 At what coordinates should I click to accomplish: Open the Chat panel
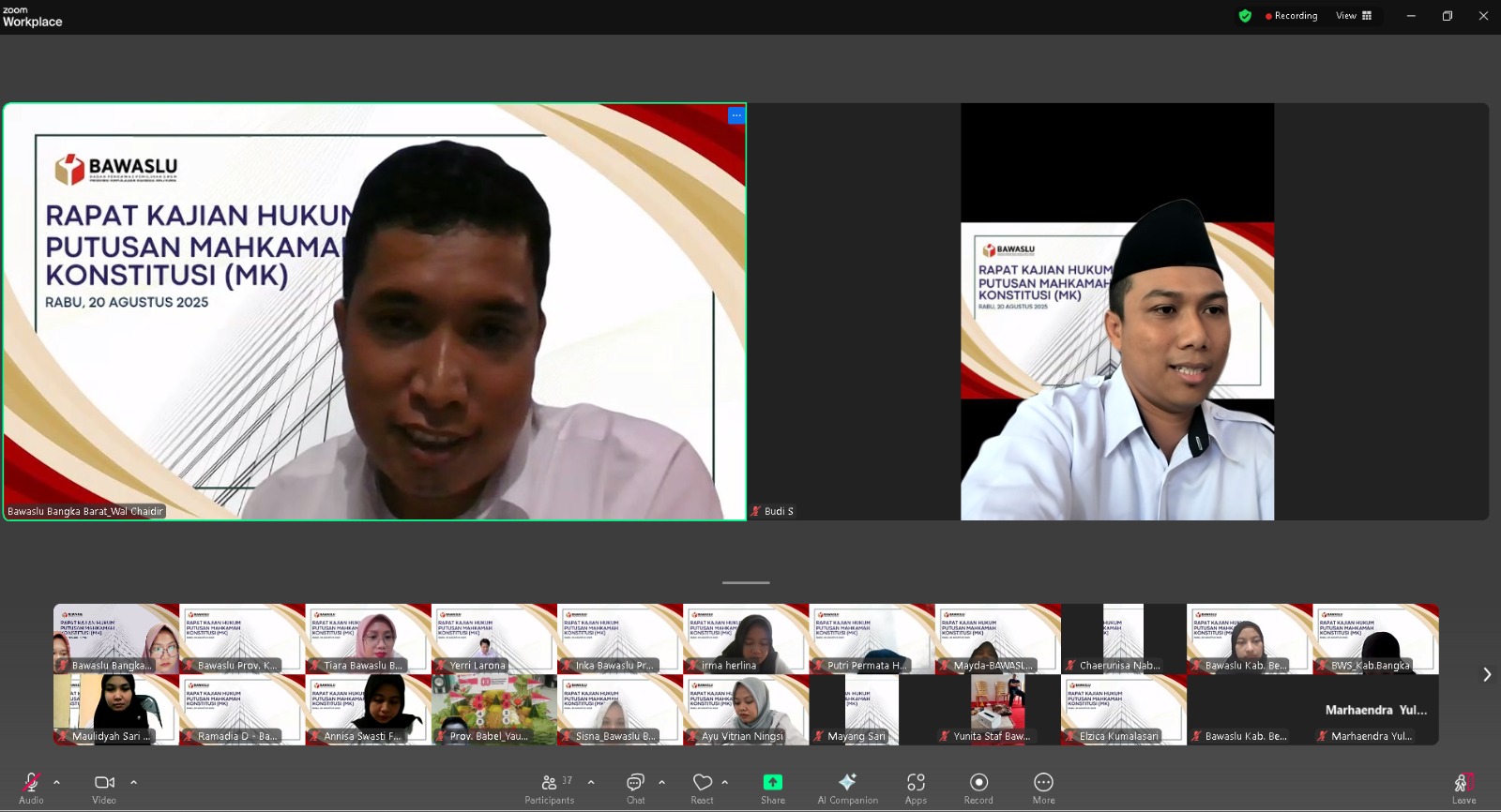[635, 787]
